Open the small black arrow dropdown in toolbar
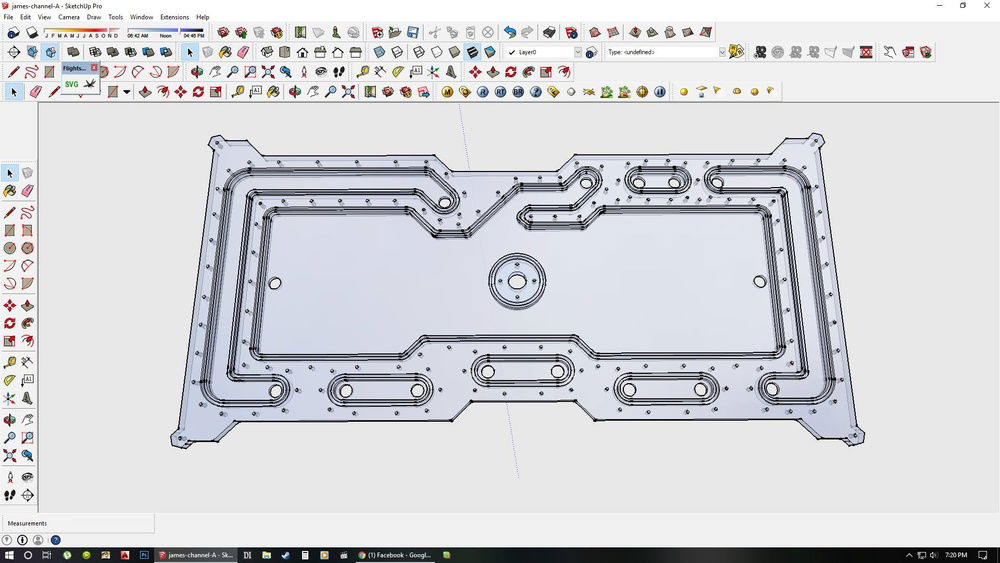The width and height of the screenshot is (1000, 563). pos(126,92)
